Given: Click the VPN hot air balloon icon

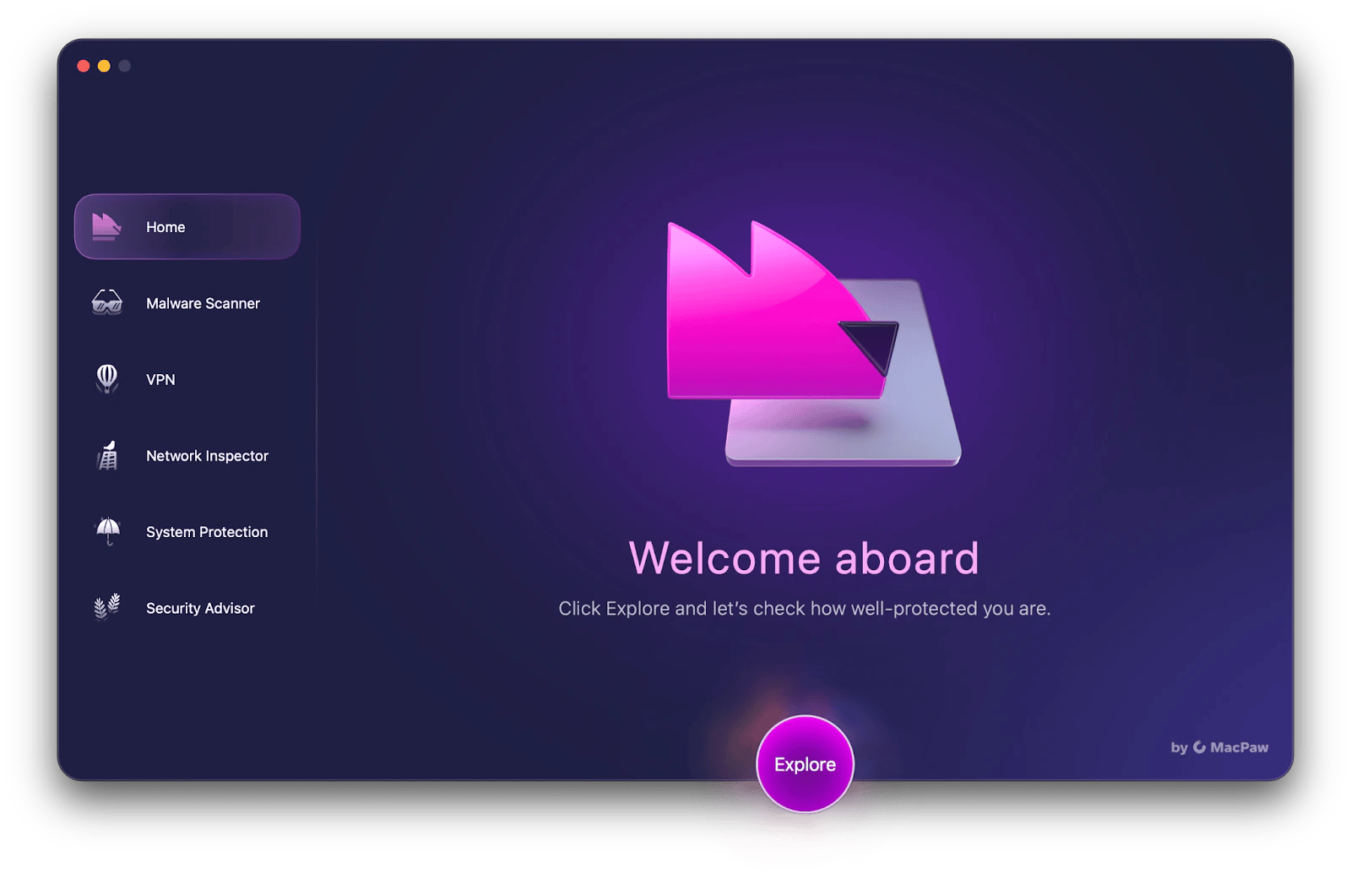Looking at the screenshot, I should point(106,379).
